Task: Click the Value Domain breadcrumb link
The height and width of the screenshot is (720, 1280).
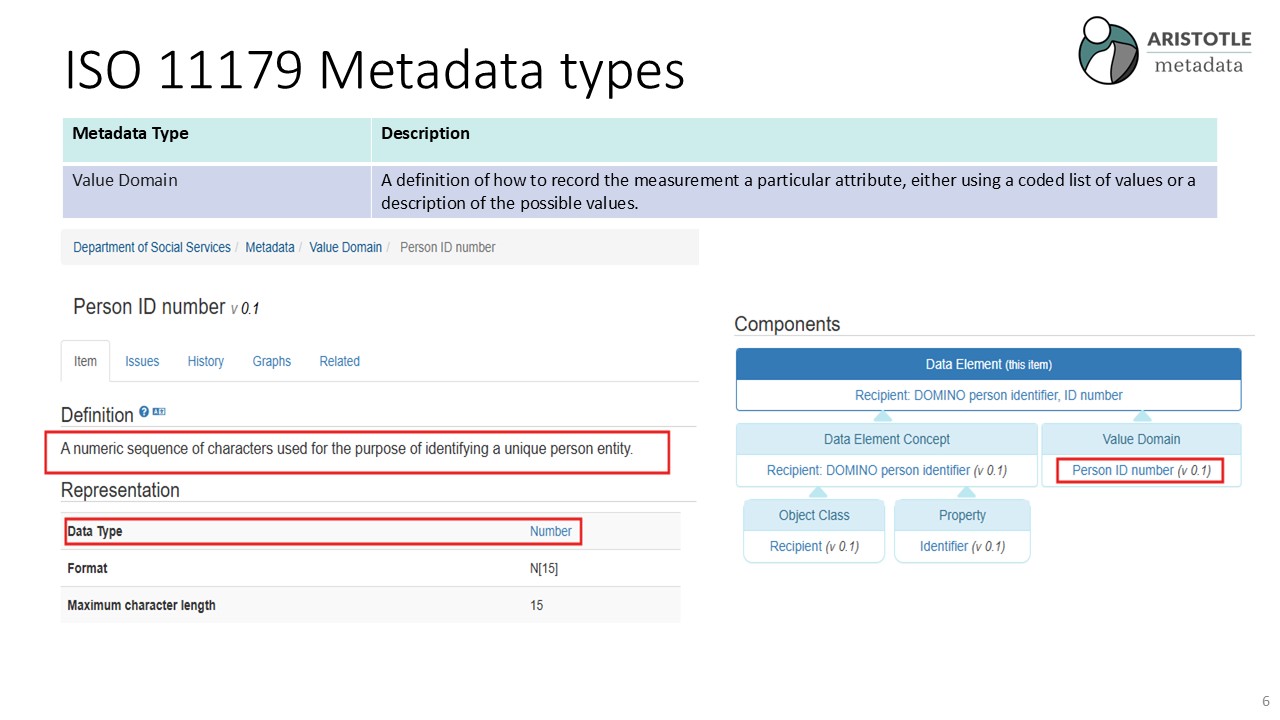Action: (345, 247)
